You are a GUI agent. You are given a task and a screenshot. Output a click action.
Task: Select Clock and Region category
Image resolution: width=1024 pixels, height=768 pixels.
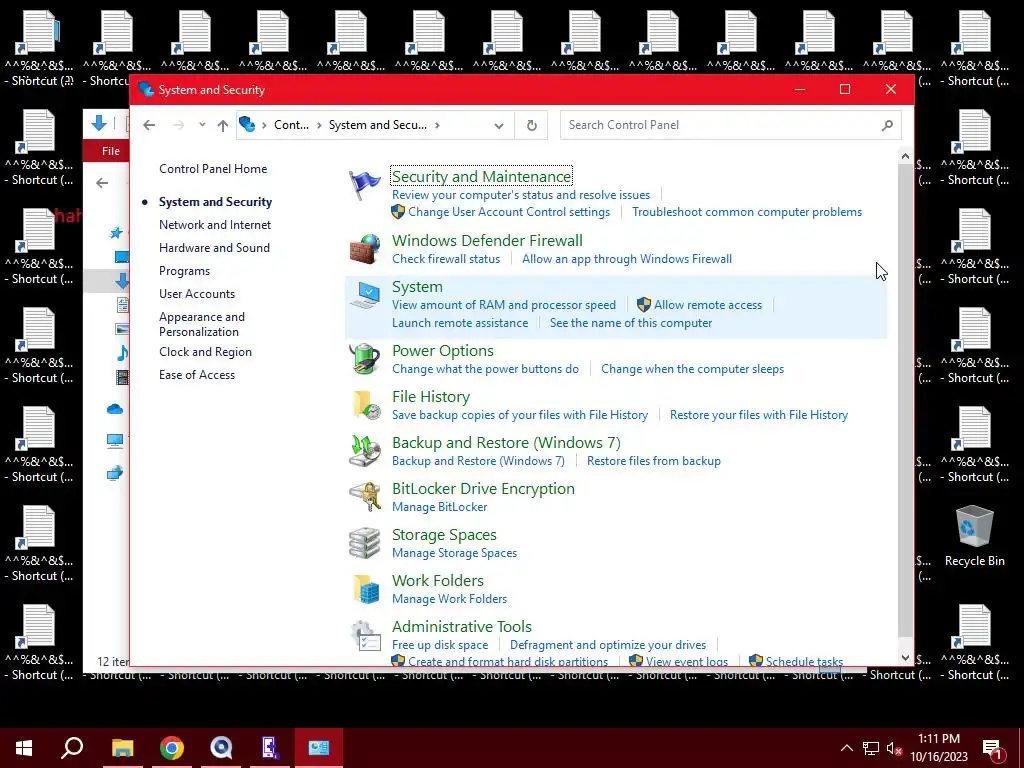pyautogui.click(x=205, y=352)
